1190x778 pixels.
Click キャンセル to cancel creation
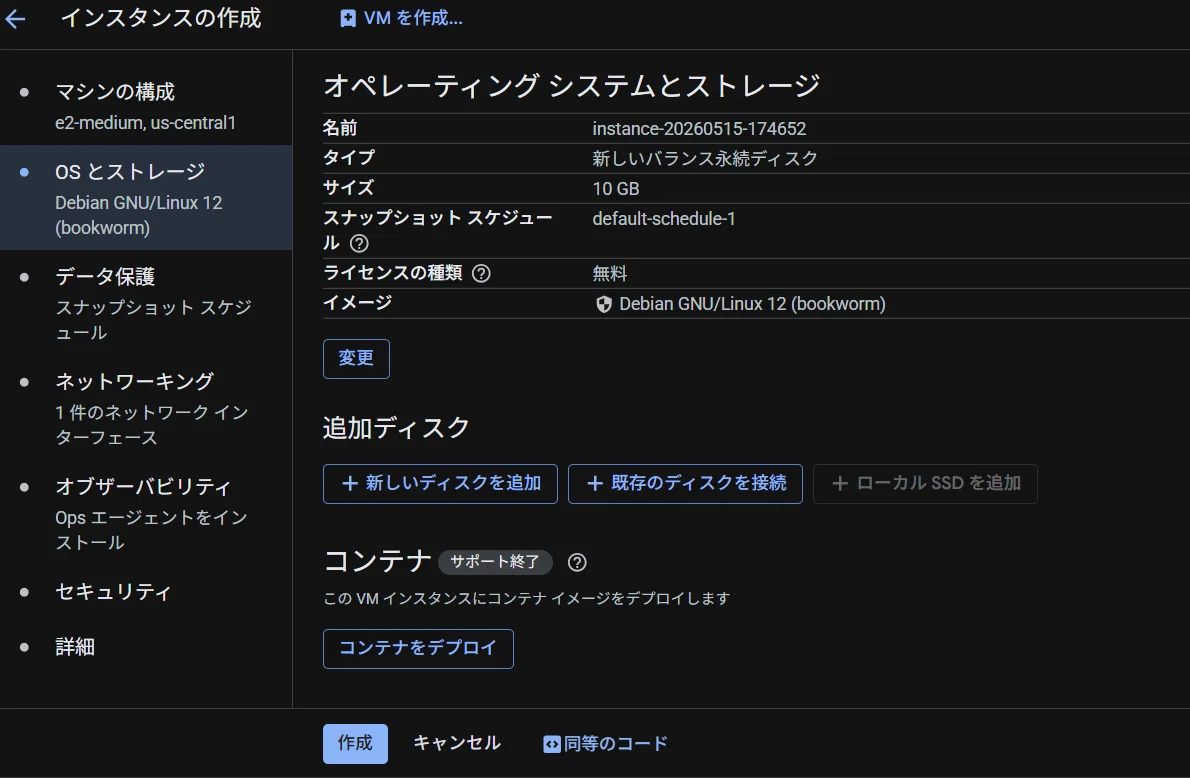pyautogui.click(x=457, y=743)
